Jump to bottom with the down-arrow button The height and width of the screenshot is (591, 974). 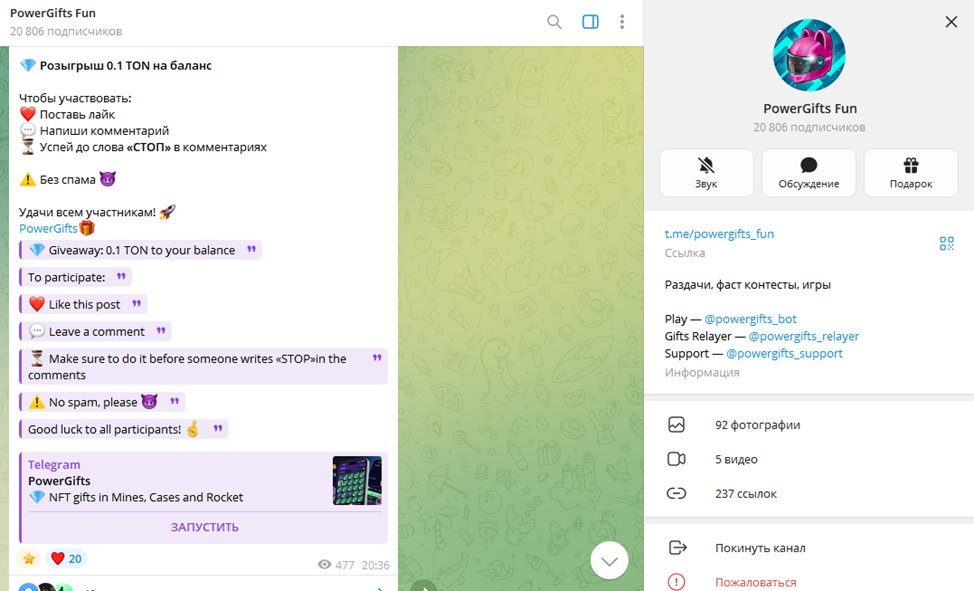(609, 561)
